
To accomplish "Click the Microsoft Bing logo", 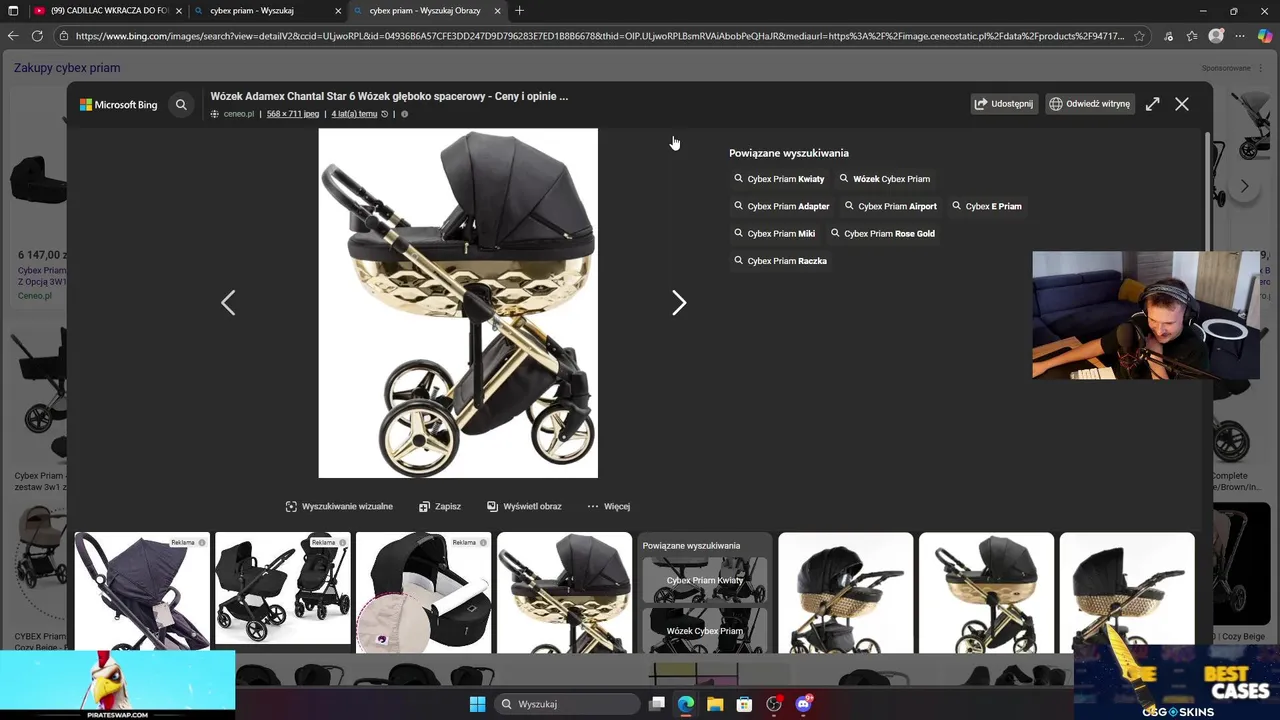I will [x=118, y=104].
